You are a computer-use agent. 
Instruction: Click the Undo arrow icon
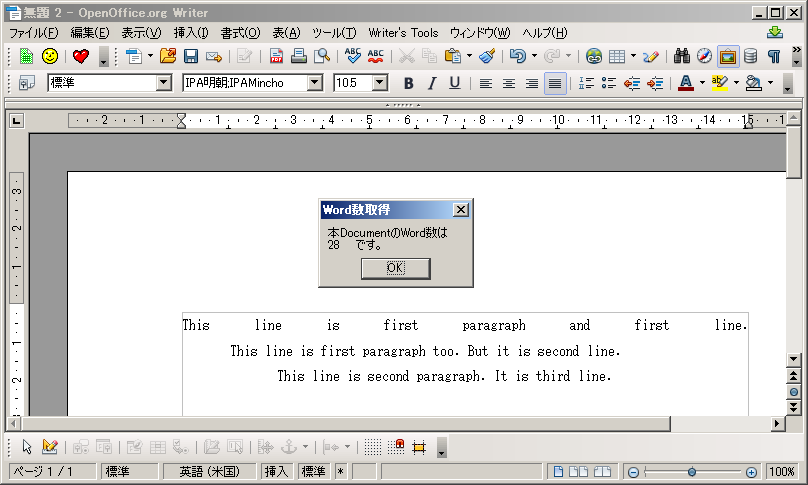point(517,56)
